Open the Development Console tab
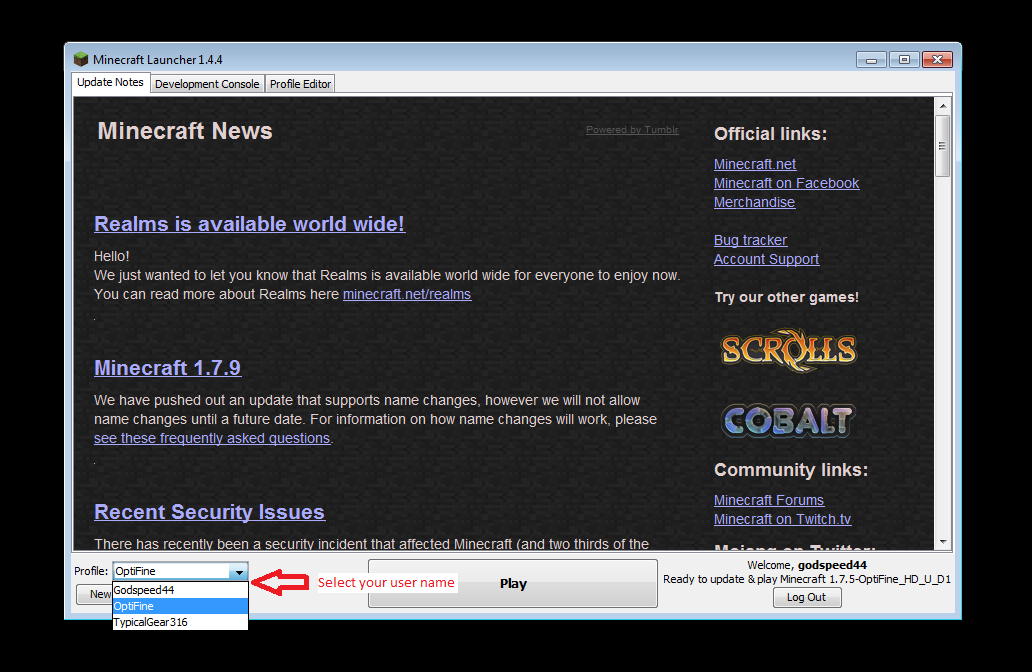The image size is (1032, 672). click(x=207, y=84)
